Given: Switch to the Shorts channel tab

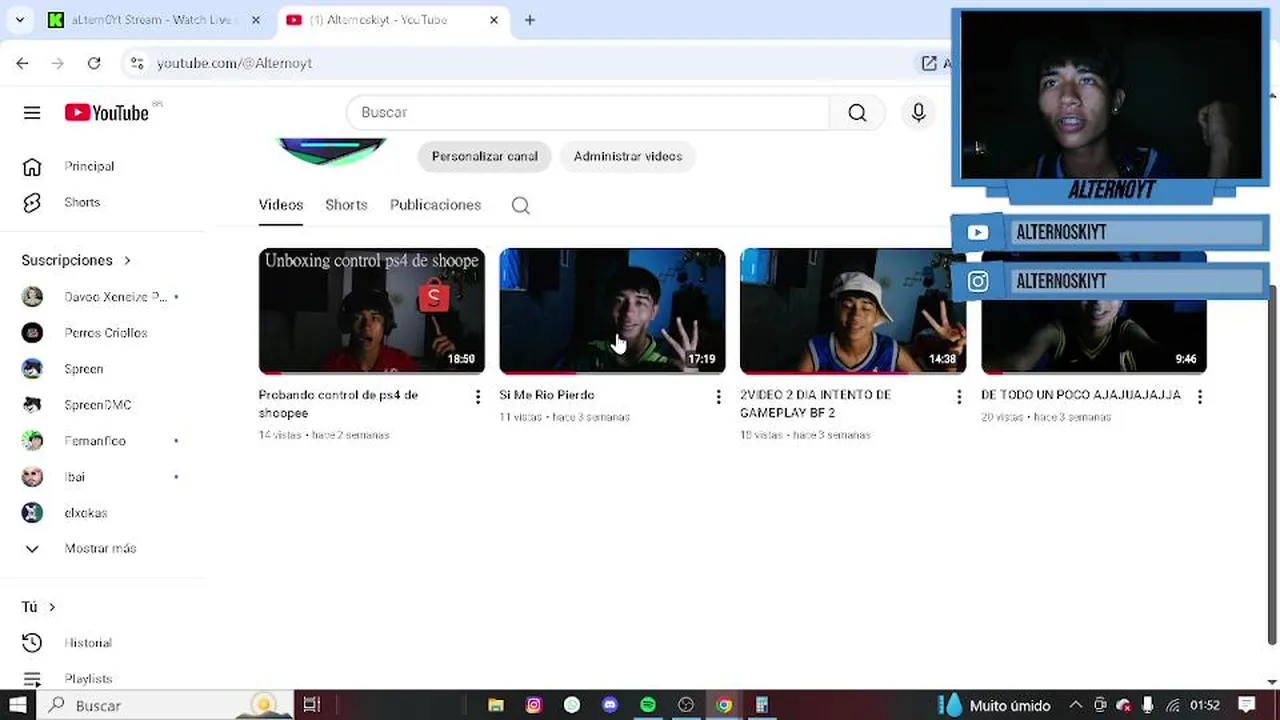Looking at the screenshot, I should click(x=346, y=205).
